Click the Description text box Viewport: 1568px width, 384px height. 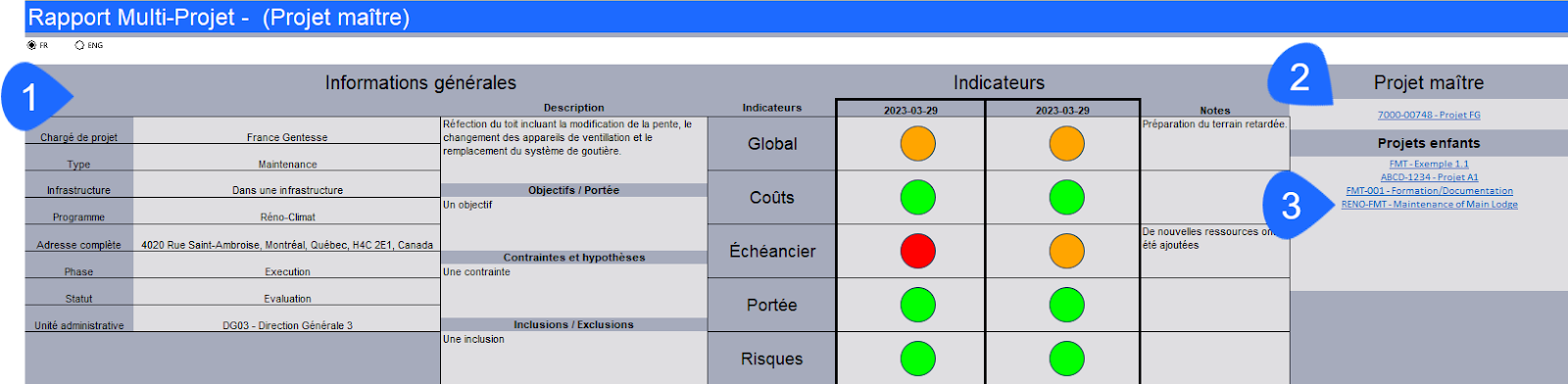point(574,149)
